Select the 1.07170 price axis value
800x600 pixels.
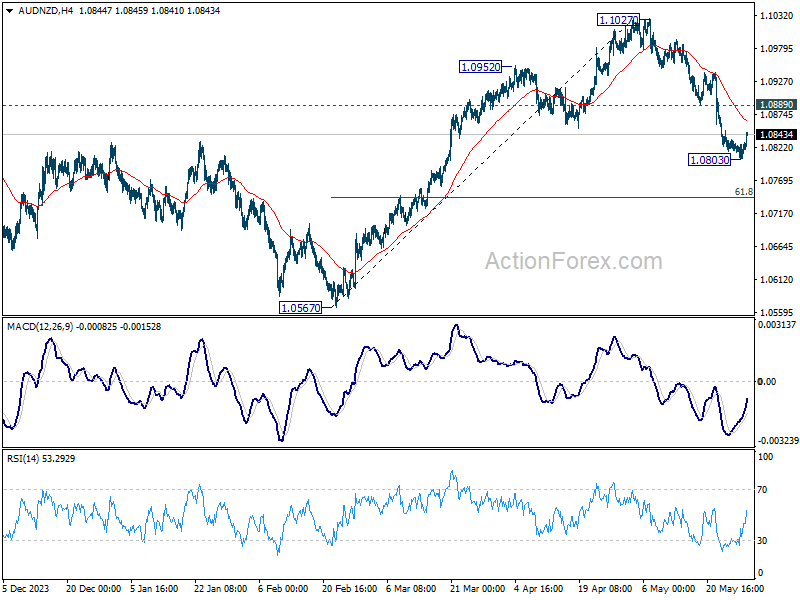[777, 213]
